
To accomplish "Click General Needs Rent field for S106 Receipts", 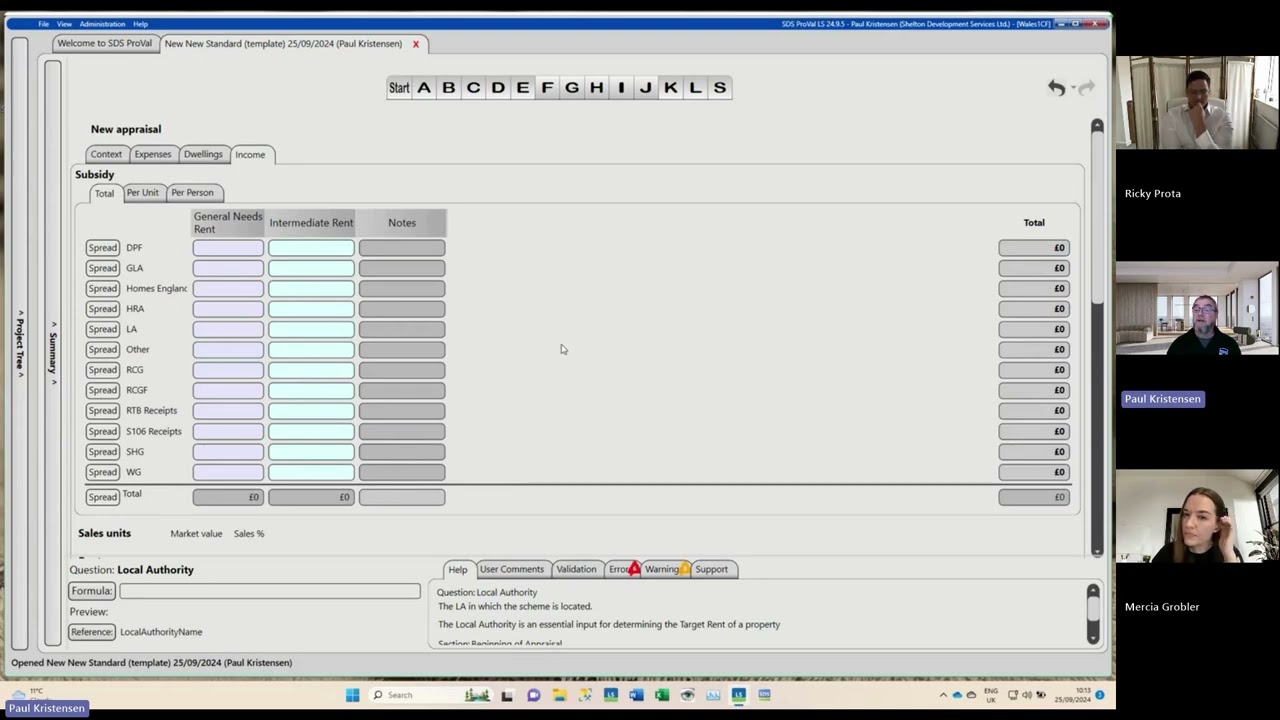I will click(x=228, y=431).
